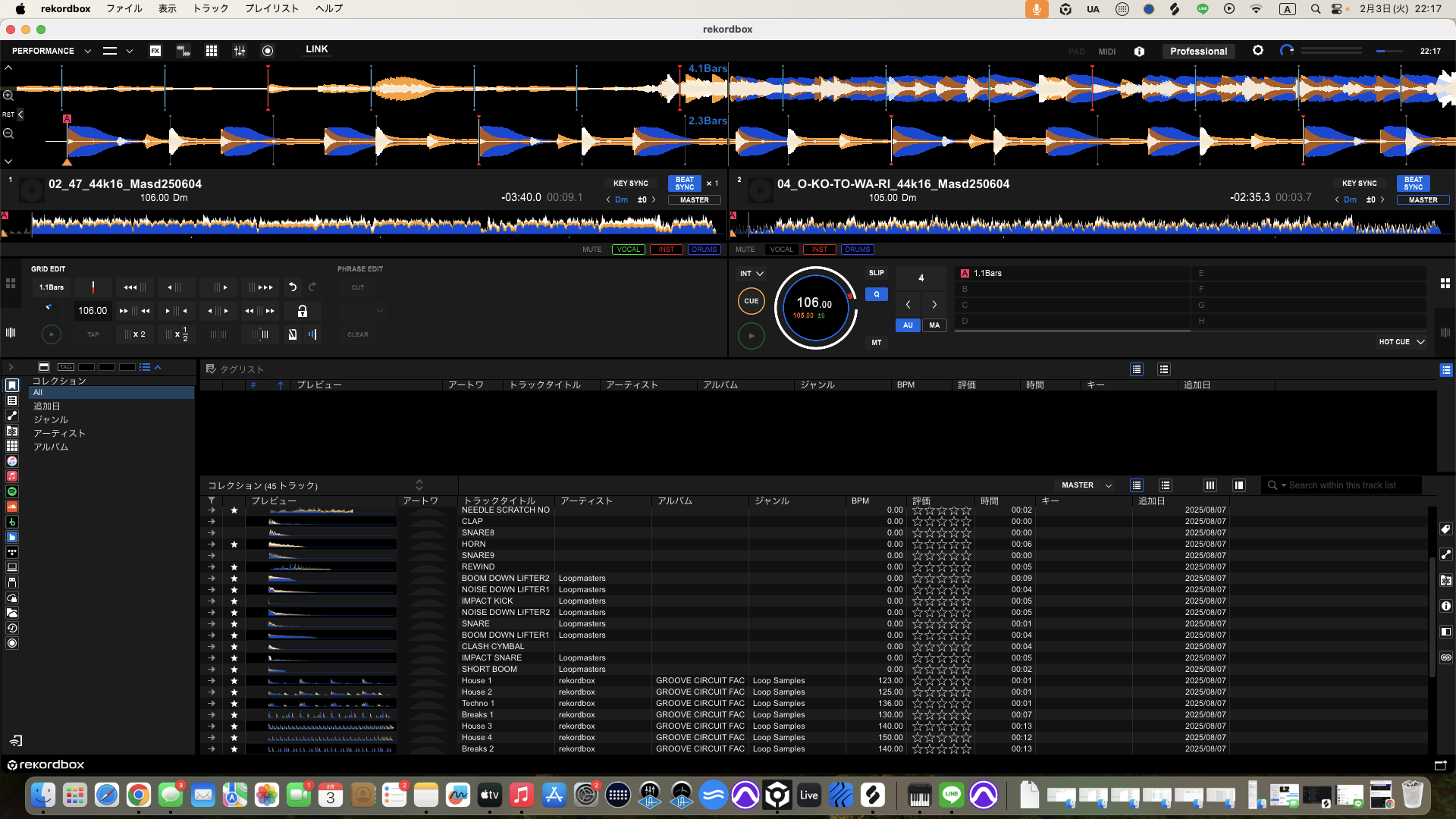Open the プレイリスト menu
The image size is (1456, 819).
(271, 8)
